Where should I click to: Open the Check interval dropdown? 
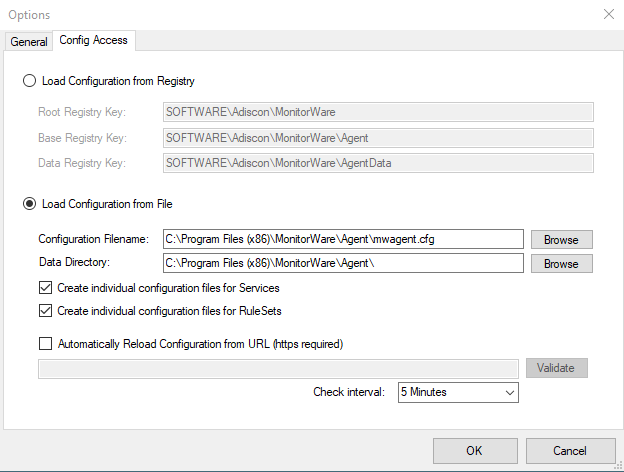458,392
